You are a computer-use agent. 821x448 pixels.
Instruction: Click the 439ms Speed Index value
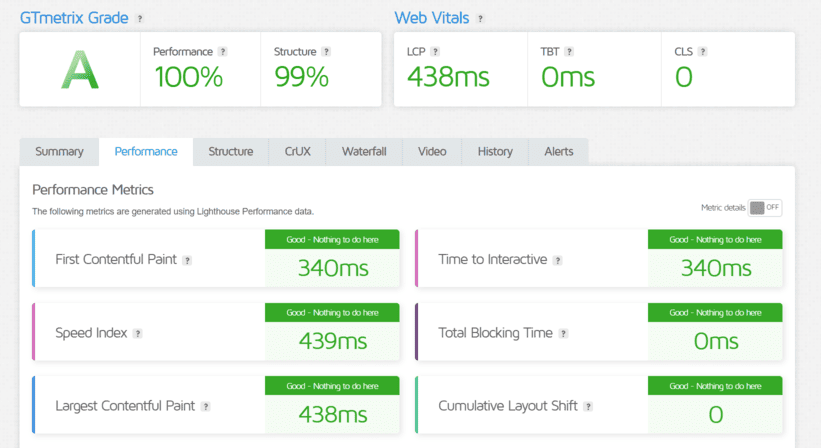333,341
